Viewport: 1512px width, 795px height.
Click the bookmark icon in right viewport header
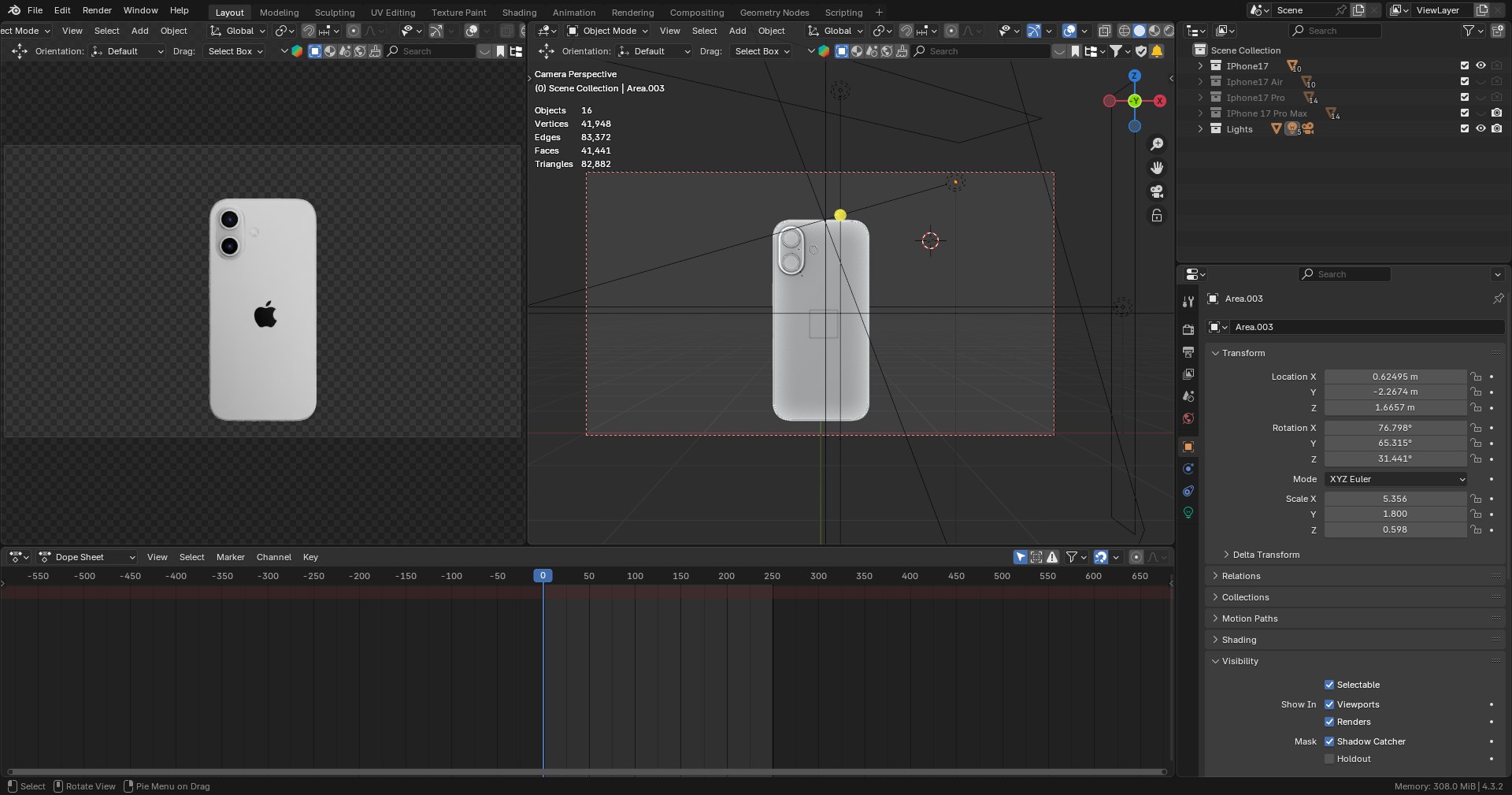(x=1075, y=51)
